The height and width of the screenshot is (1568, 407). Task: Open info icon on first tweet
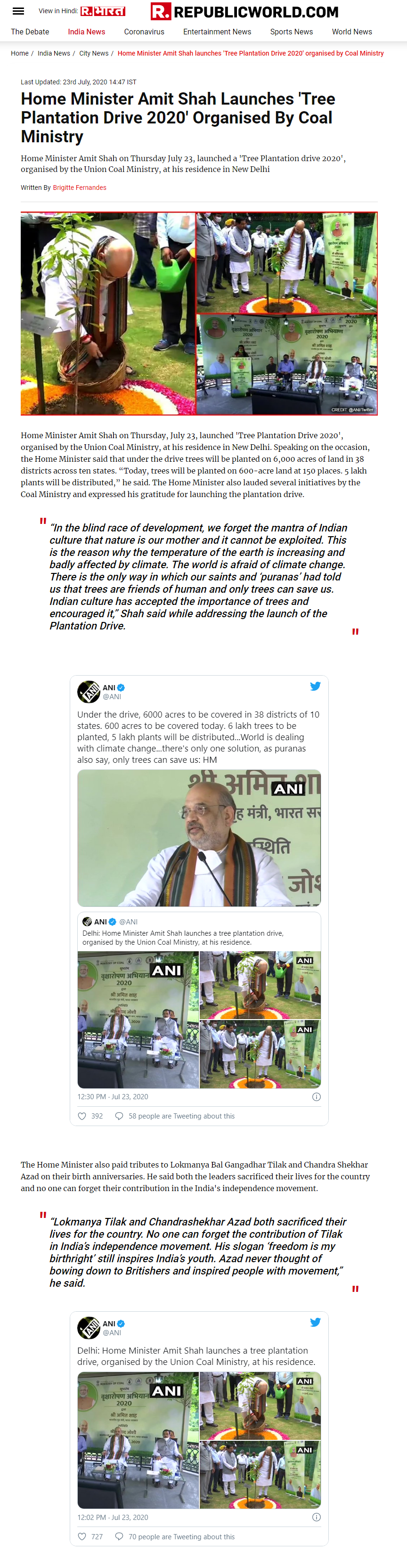(x=316, y=1097)
